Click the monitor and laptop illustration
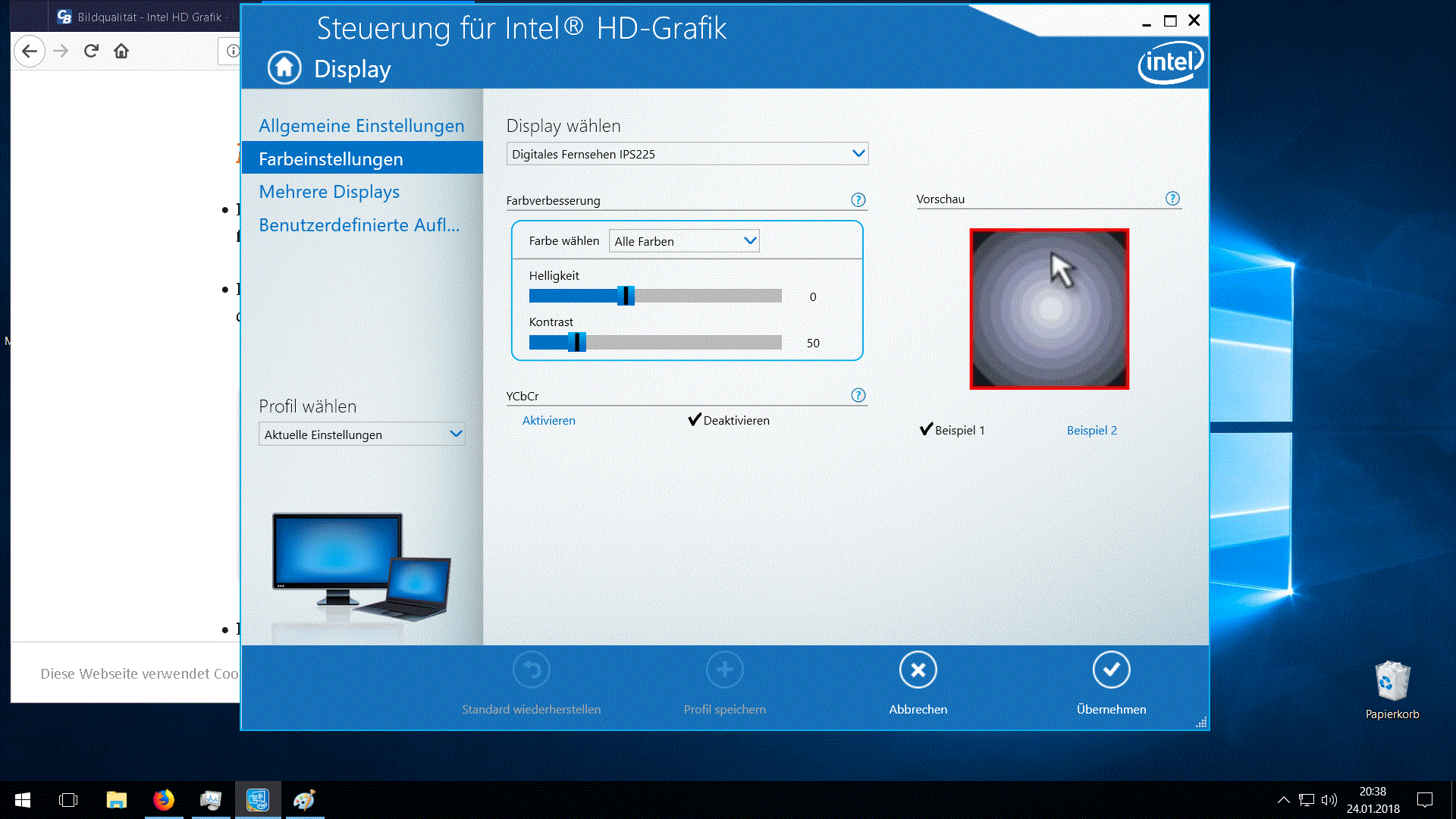 click(x=361, y=568)
